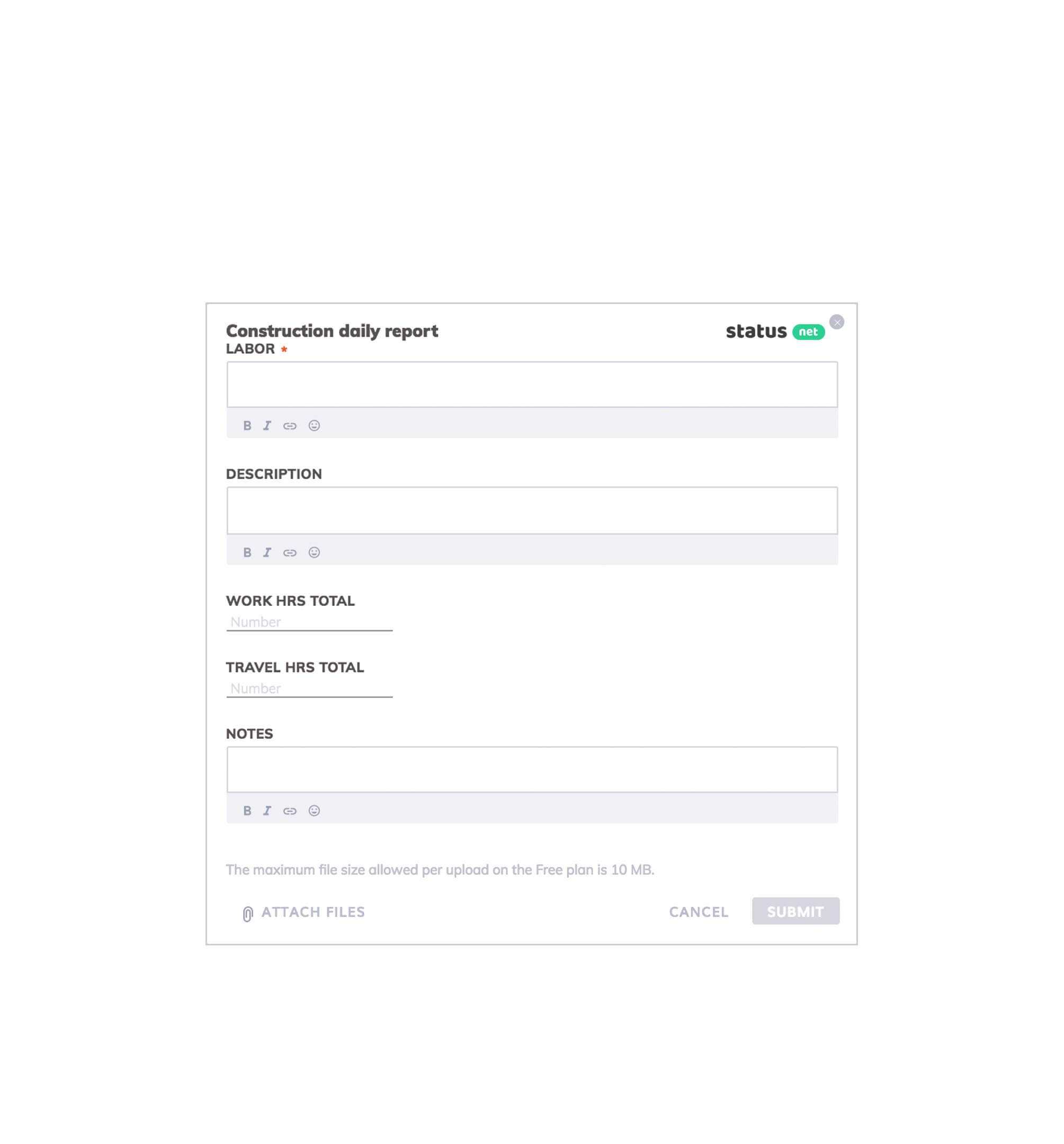The height and width of the screenshot is (1144, 1064).
Task: Click the Bold icon in LABOR field
Action: (x=247, y=425)
